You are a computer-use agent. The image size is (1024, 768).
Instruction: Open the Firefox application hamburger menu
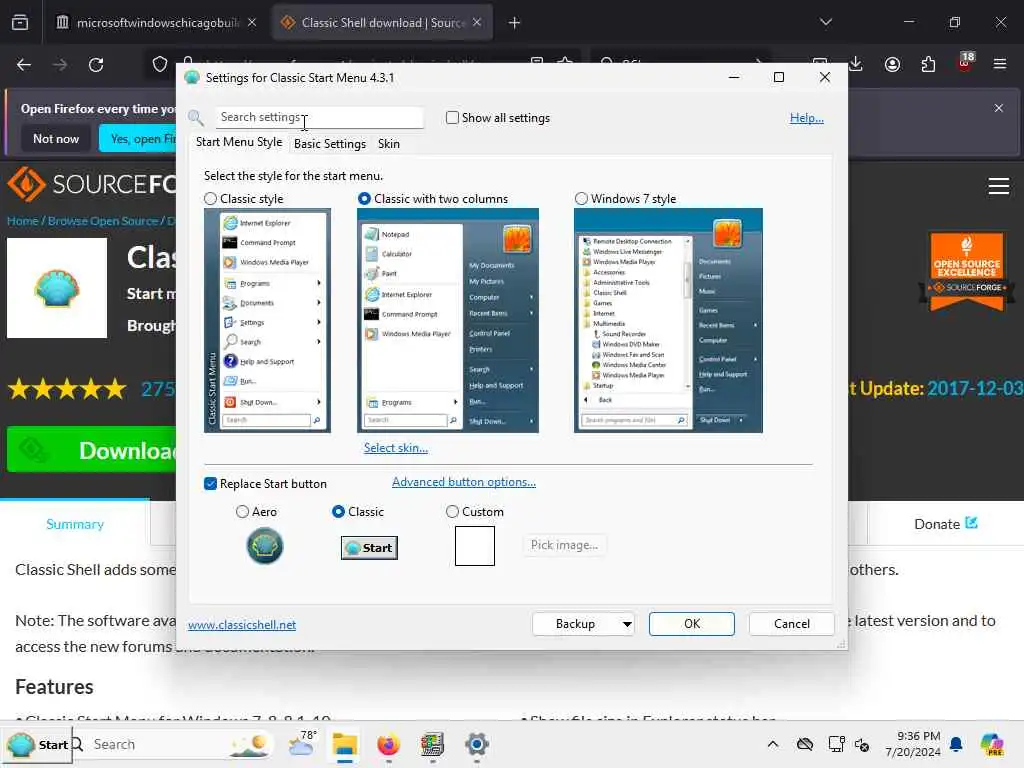point(999,64)
